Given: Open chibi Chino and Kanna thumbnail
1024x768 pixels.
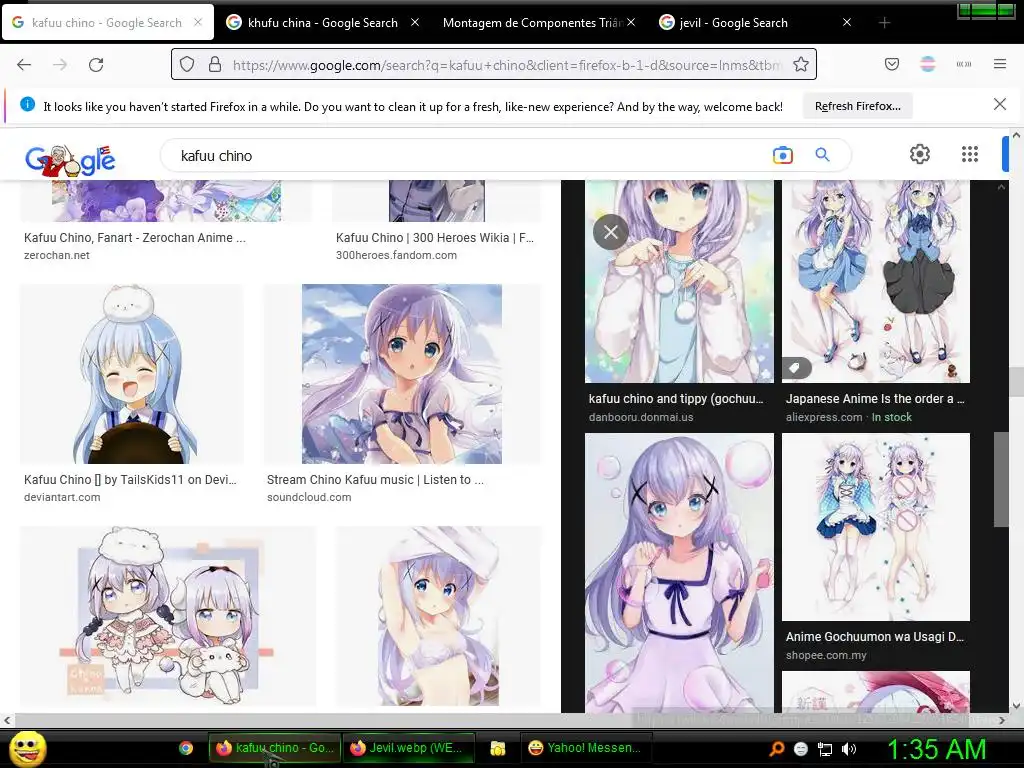Looking at the screenshot, I should click(x=168, y=616).
